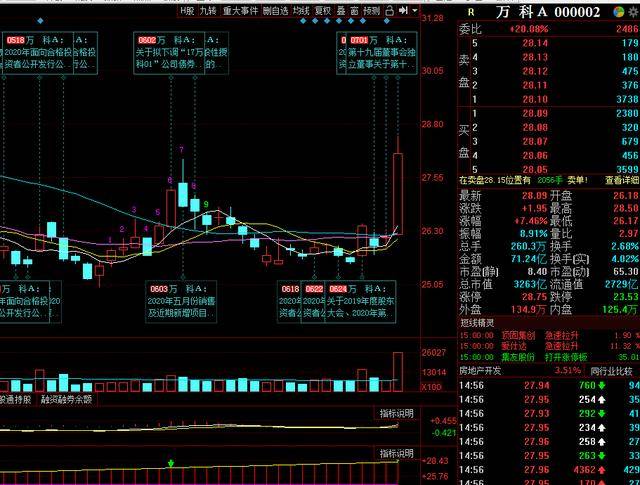This screenshot has width=640, height=485.
Task: Click 查看详细 link in order book
Action: pos(622,180)
